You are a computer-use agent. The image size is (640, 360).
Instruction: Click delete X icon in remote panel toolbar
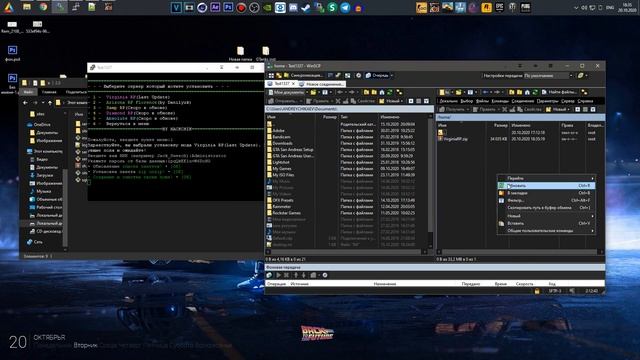coord(504,109)
